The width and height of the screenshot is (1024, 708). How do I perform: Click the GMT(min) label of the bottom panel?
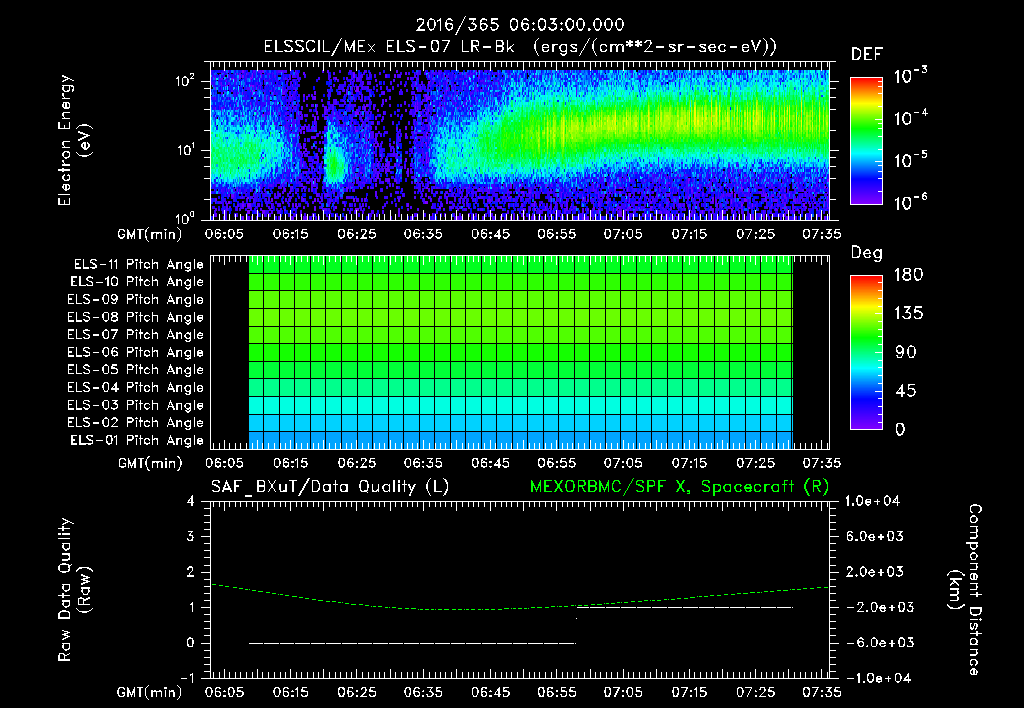coord(150,692)
